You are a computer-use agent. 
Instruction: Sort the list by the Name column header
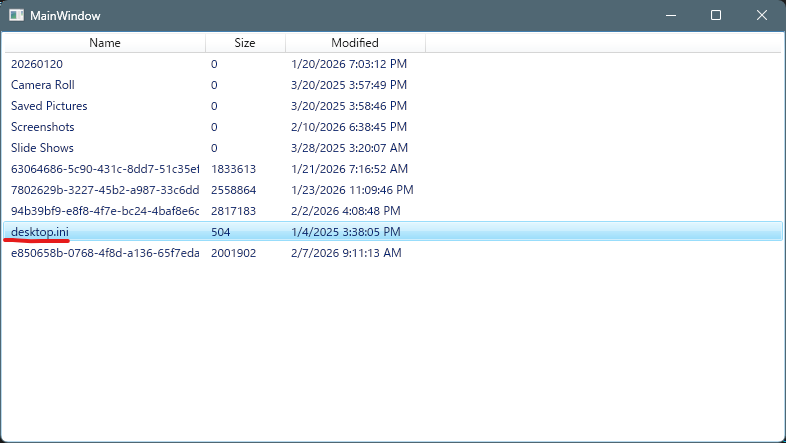click(x=104, y=43)
